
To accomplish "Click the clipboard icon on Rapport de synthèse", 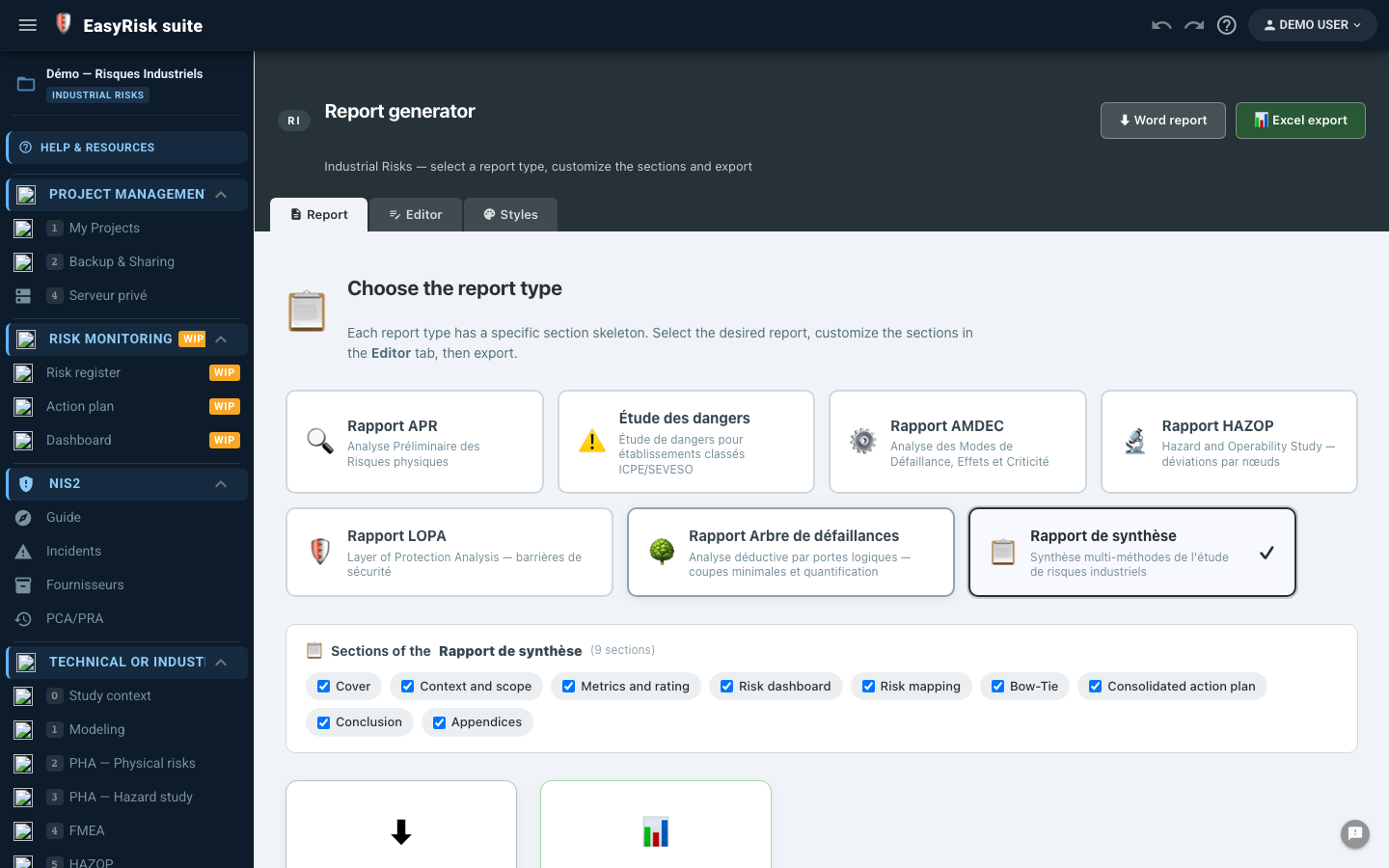I will coord(1003,552).
